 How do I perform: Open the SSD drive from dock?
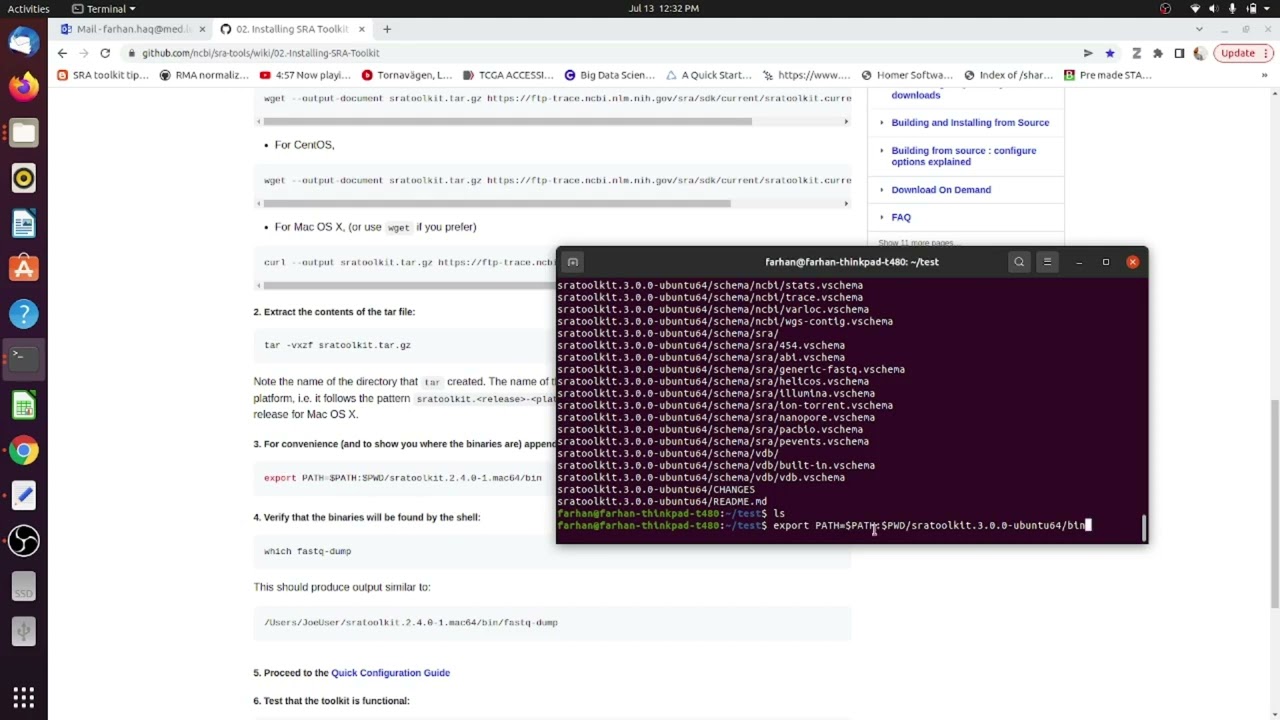coord(24,587)
